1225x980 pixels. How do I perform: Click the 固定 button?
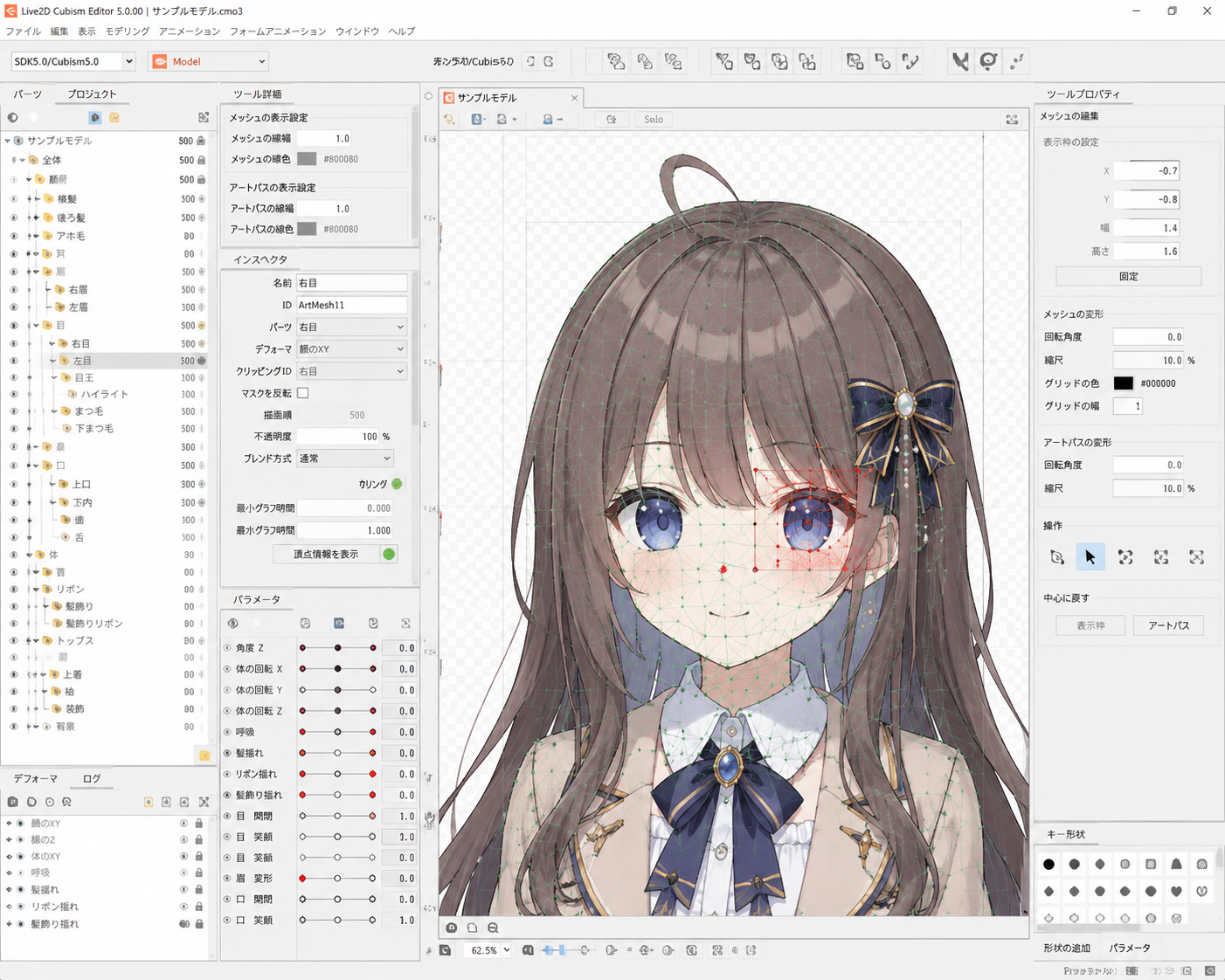click(1129, 276)
